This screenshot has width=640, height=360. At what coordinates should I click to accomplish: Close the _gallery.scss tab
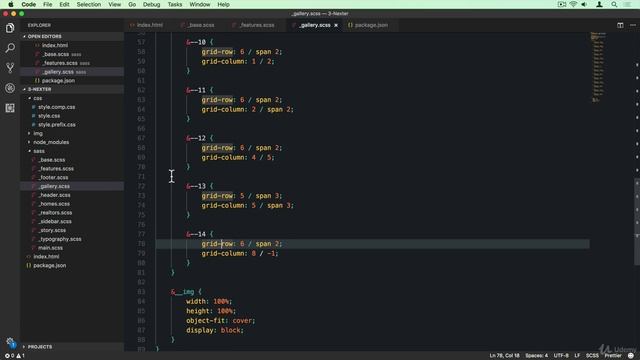pos(336,25)
